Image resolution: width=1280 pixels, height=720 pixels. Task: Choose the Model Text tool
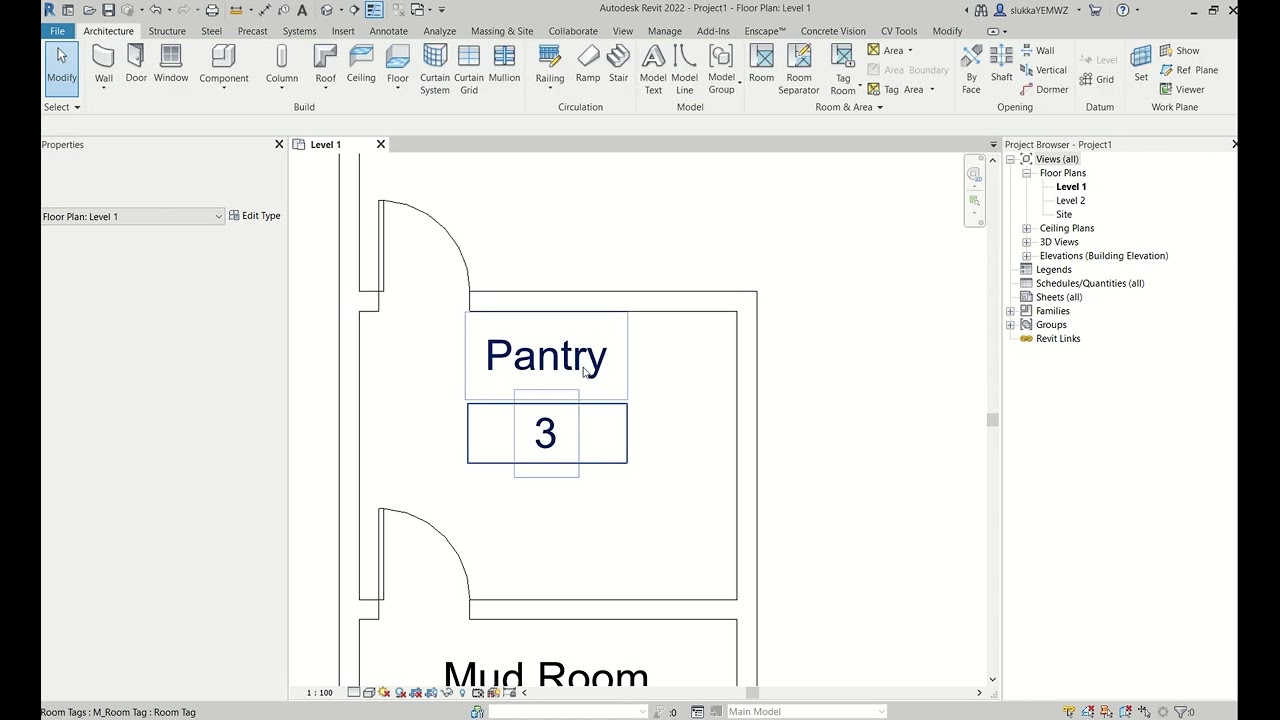tap(653, 70)
